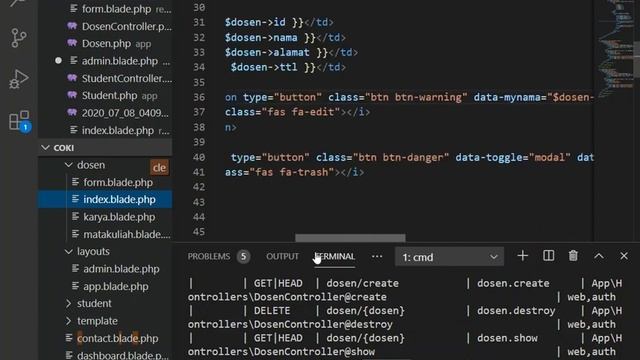Click DELETE method in terminal output

click(272, 311)
